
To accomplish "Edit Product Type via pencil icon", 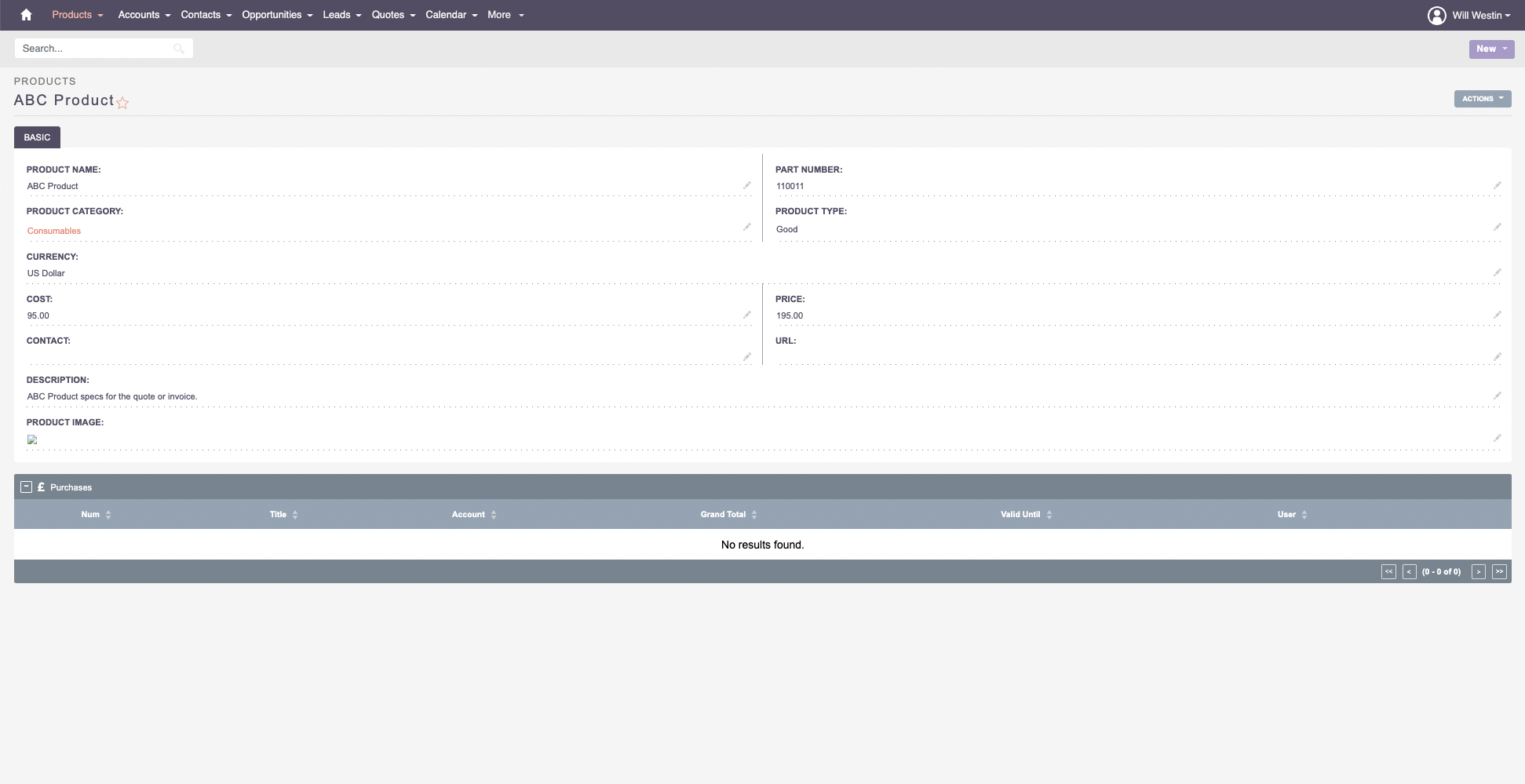I will tap(1498, 228).
